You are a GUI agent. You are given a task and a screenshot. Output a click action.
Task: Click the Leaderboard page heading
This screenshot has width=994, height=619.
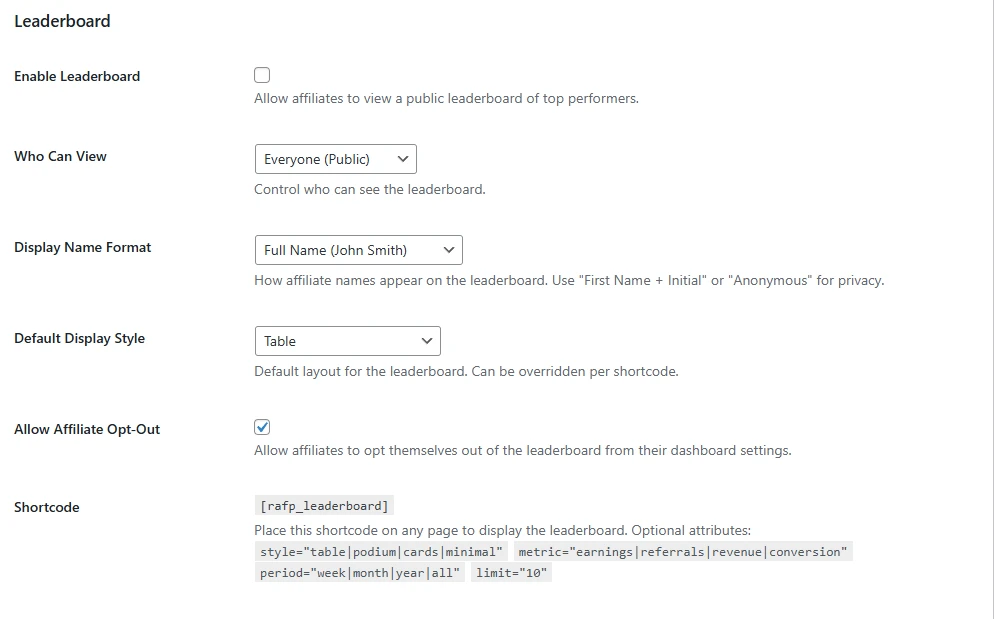pyautogui.click(x=62, y=20)
